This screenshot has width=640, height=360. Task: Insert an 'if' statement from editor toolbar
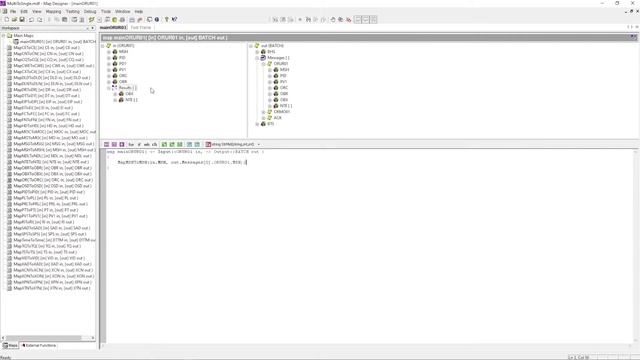pos(139,144)
